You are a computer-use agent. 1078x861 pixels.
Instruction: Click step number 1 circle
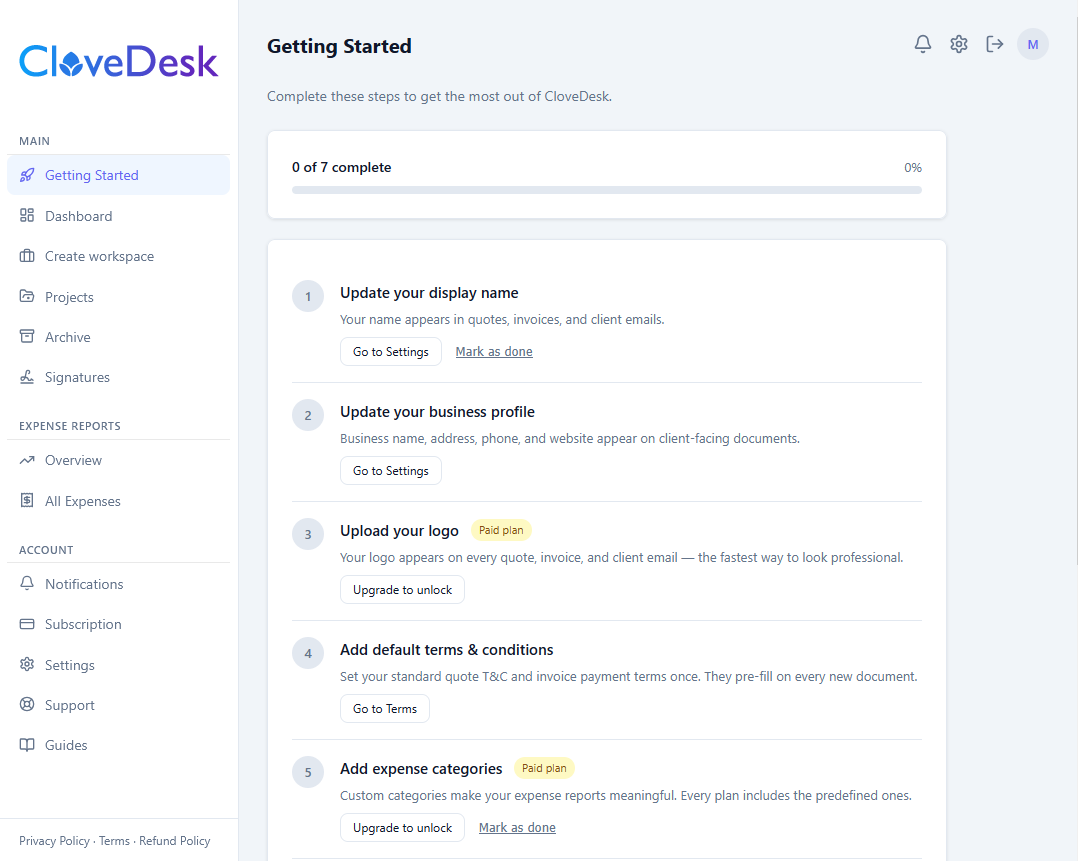[308, 296]
